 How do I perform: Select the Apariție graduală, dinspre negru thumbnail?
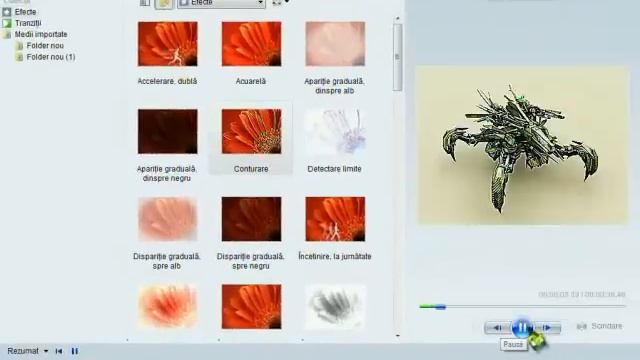click(x=168, y=131)
